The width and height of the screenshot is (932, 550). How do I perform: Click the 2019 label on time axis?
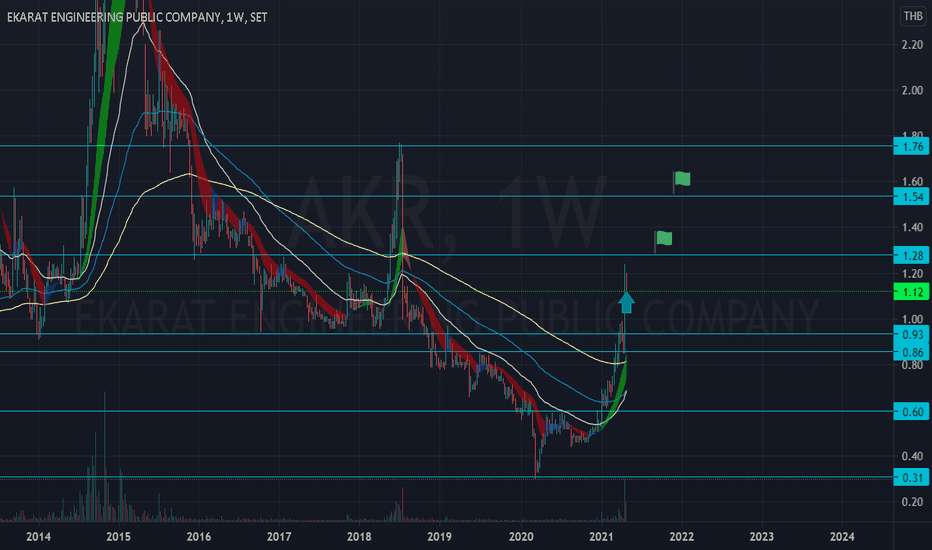(x=439, y=537)
